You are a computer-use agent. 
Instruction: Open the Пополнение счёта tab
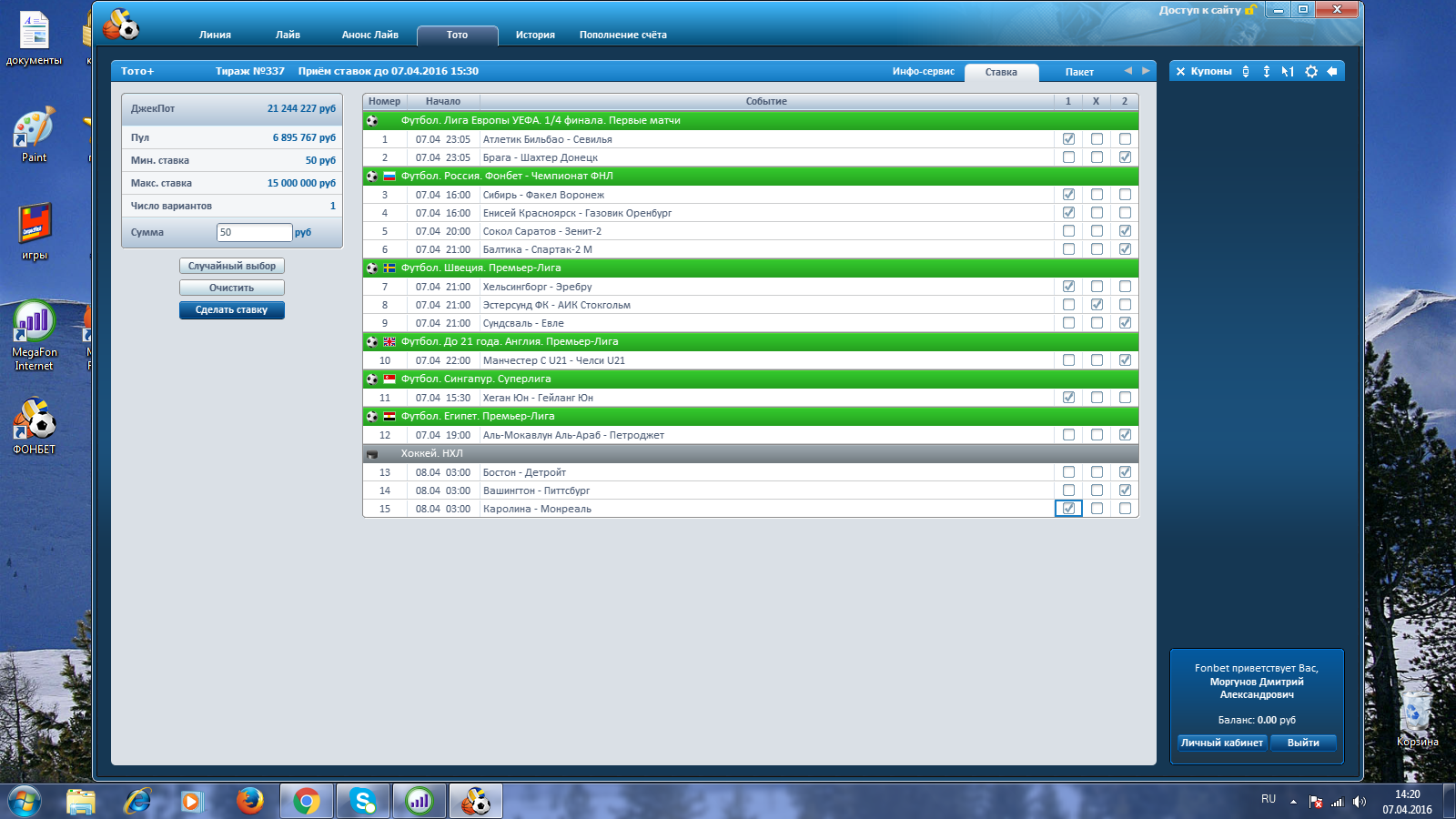point(622,35)
